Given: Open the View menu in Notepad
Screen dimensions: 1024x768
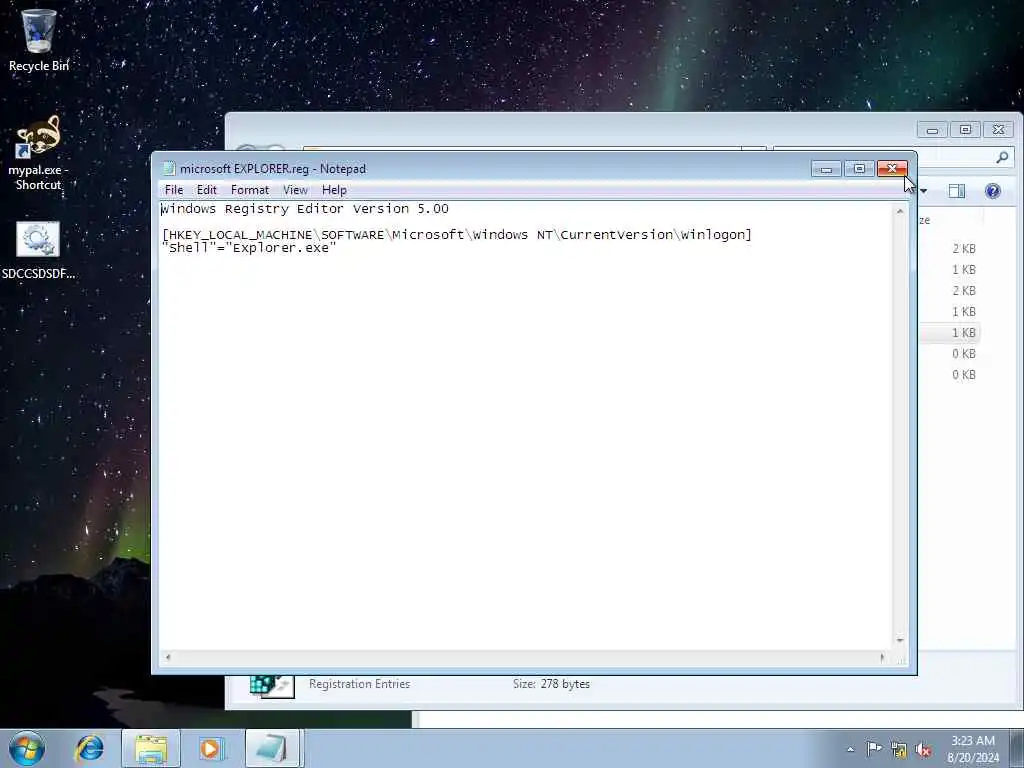Looking at the screenshot, I should (x=295, y=190).
